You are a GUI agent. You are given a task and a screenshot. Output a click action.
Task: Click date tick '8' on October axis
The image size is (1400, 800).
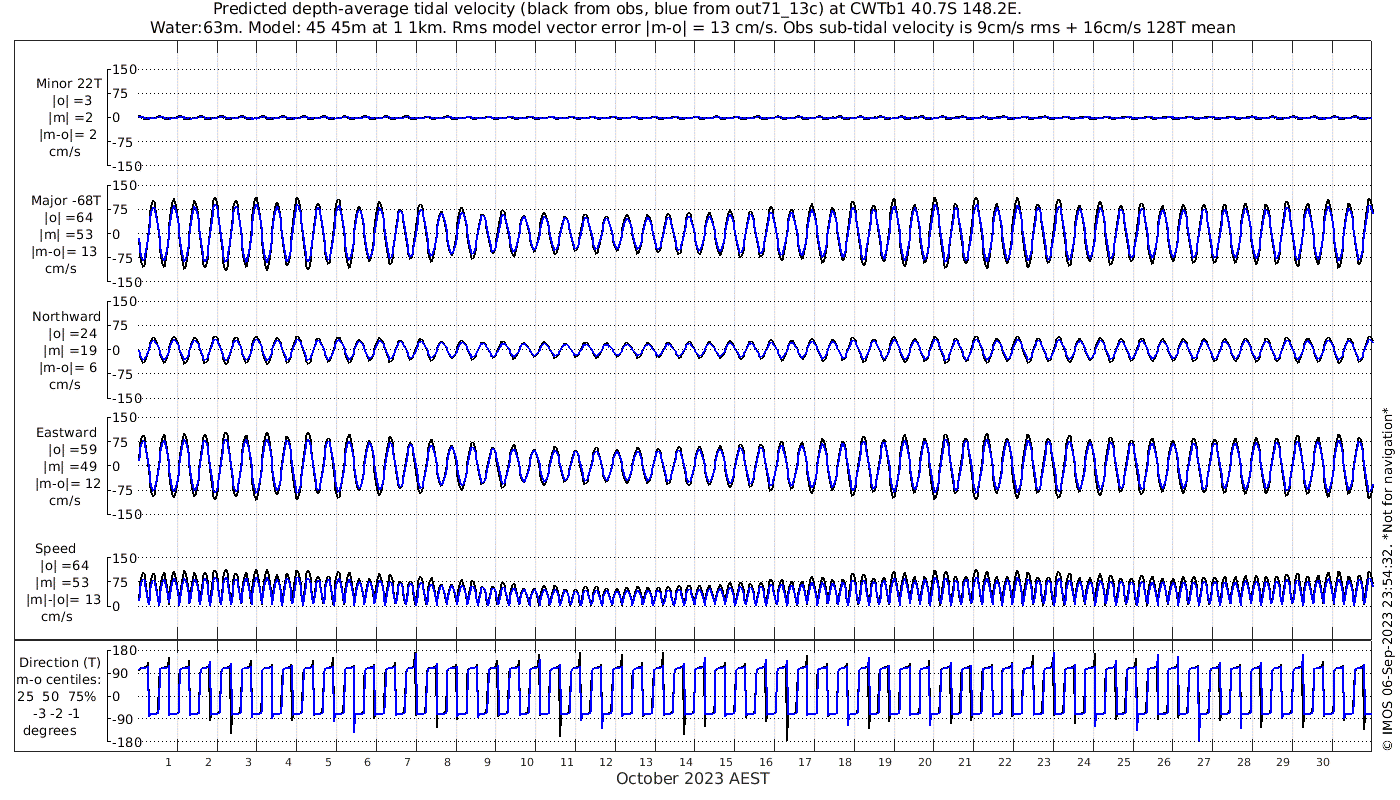pos(448,762)
